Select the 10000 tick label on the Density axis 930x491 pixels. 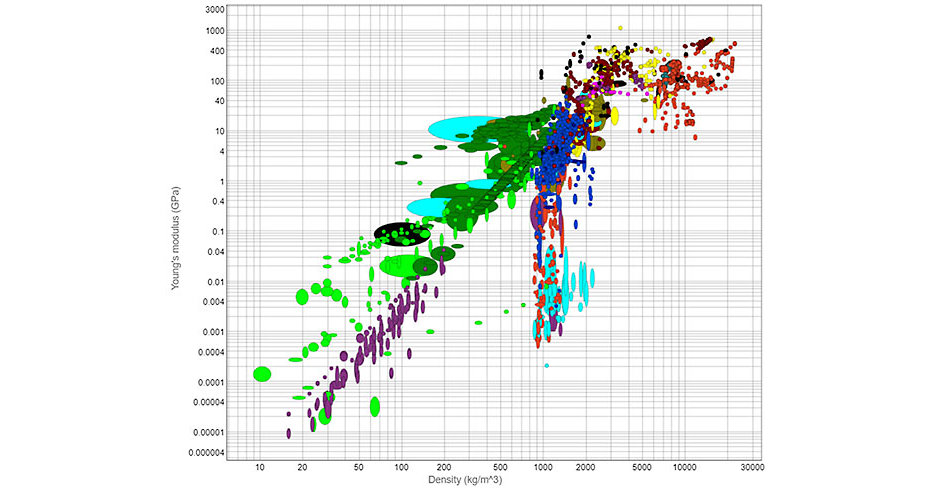(x=684, y=468)
